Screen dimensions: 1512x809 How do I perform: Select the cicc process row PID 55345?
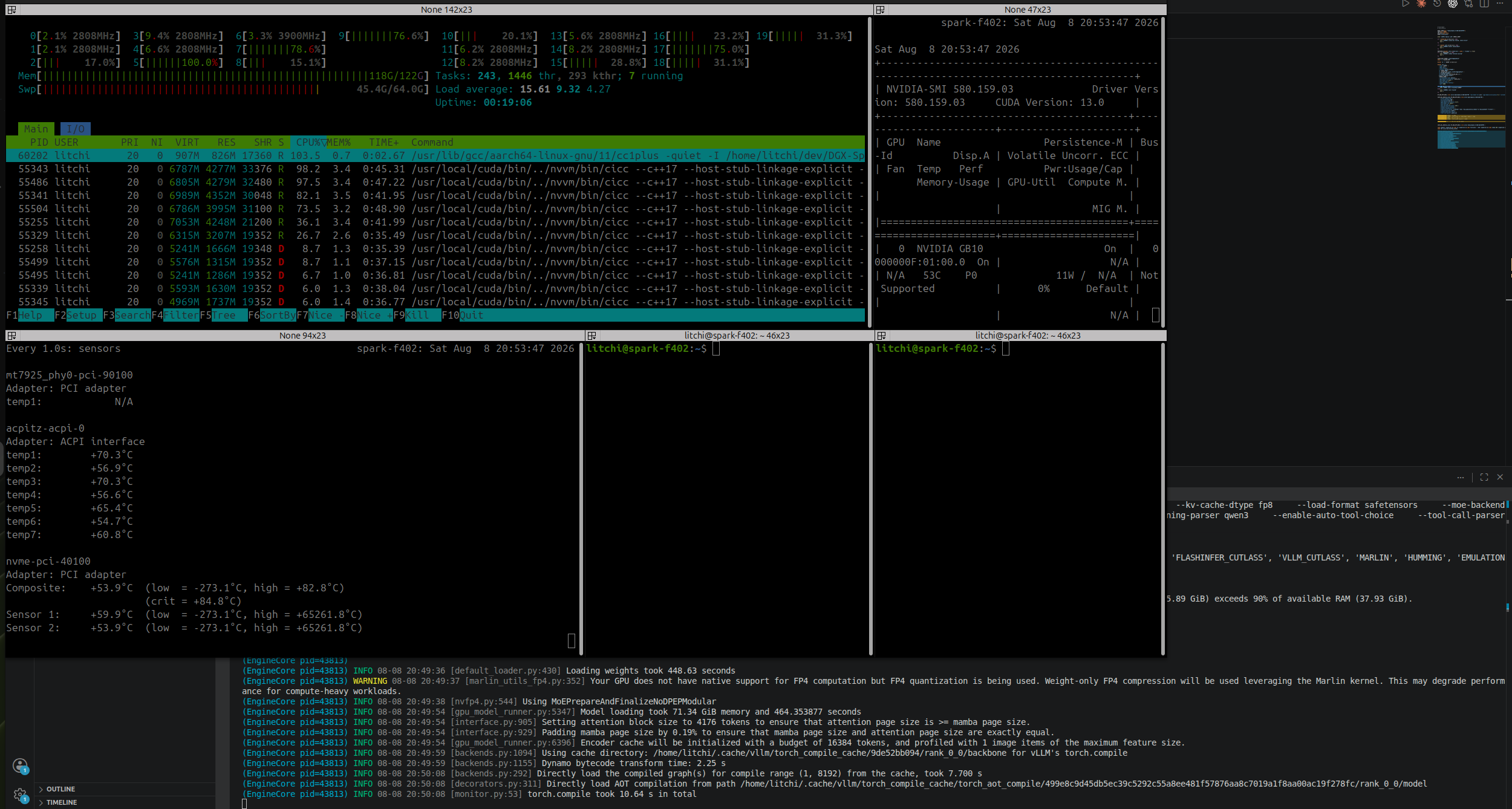[x=435, y=302]
